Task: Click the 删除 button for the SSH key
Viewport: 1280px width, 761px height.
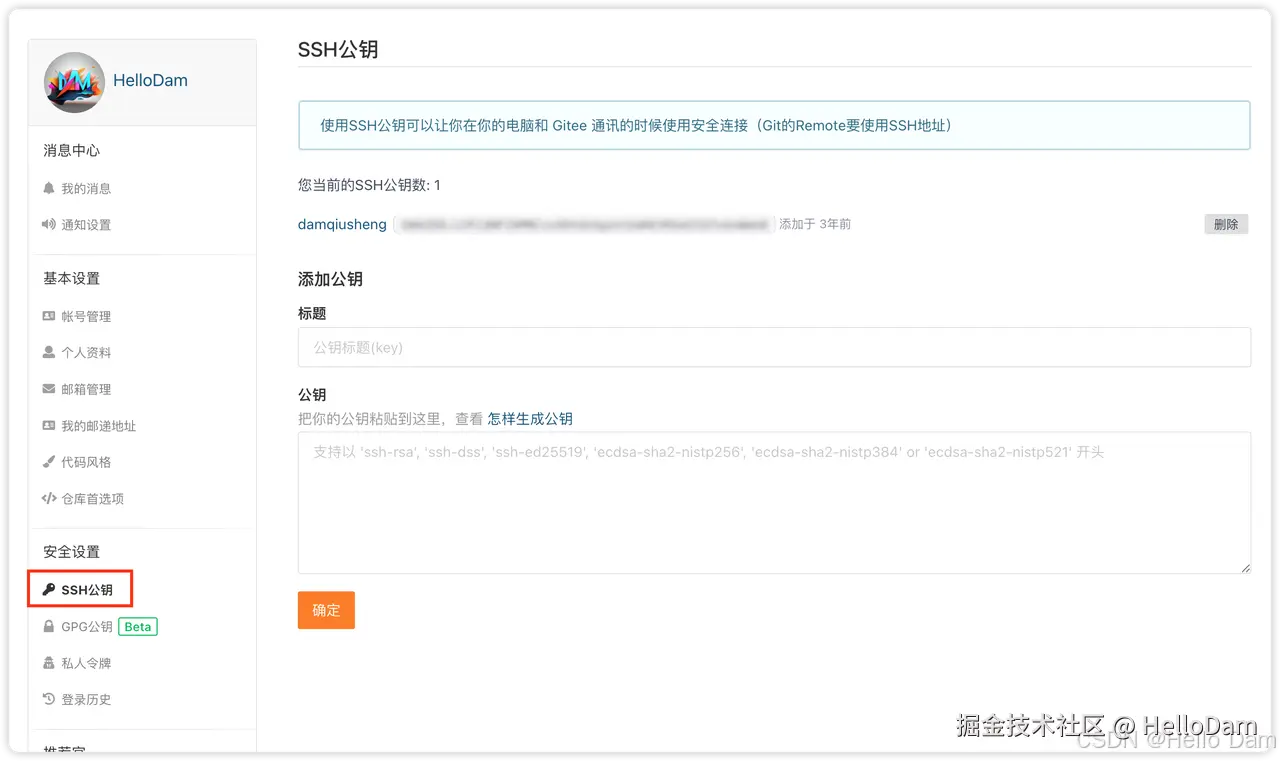Action: point(1226,224)
